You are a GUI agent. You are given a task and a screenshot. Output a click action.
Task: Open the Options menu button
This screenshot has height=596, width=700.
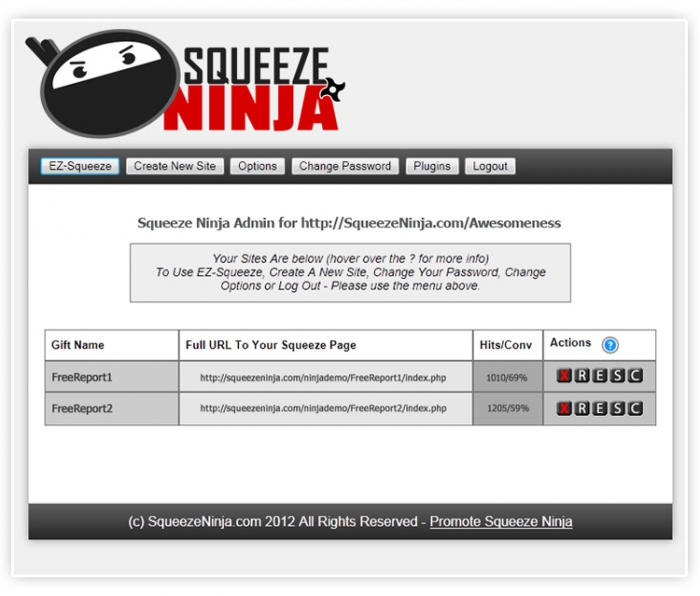click(x=257, y=166)
